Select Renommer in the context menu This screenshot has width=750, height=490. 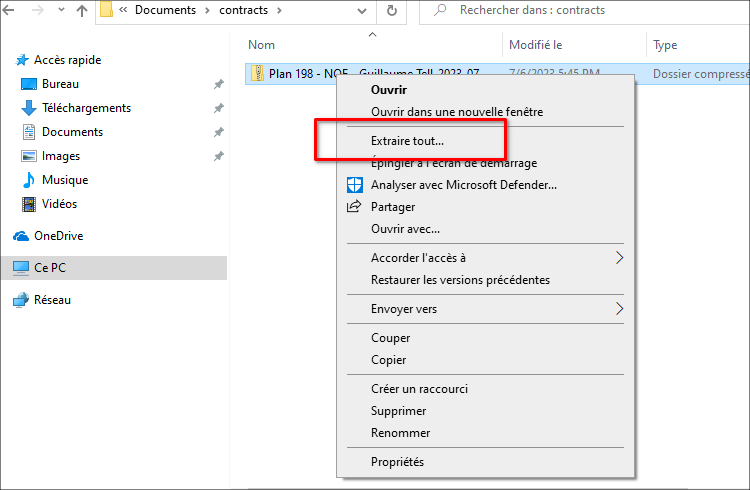[400, 433]
